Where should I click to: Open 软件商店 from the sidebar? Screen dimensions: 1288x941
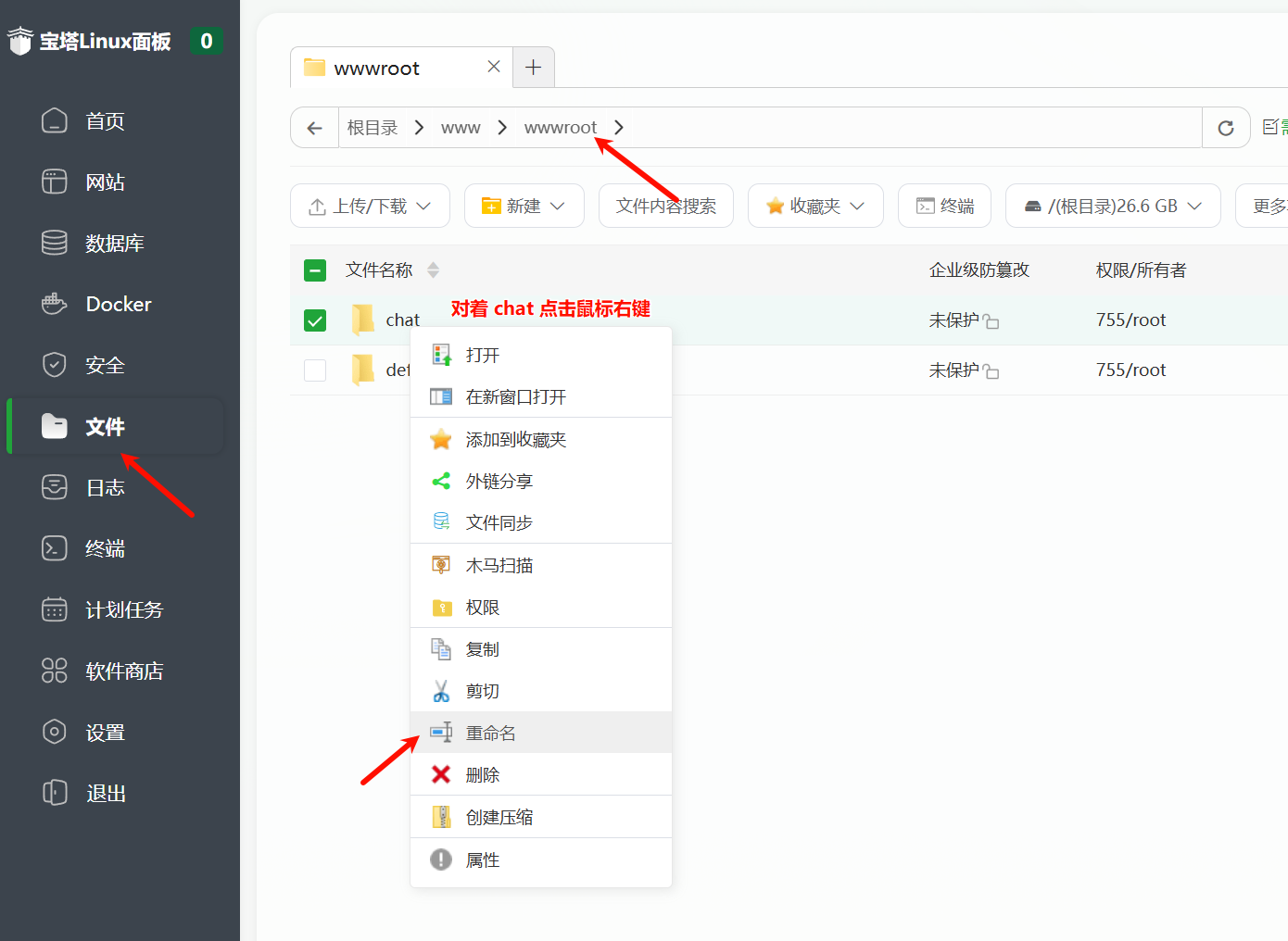point(123,671)
